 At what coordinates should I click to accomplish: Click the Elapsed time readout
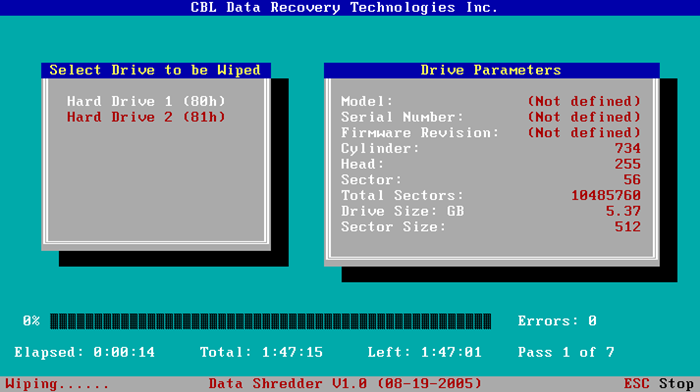pyautogui.click(x=84, y=352)
